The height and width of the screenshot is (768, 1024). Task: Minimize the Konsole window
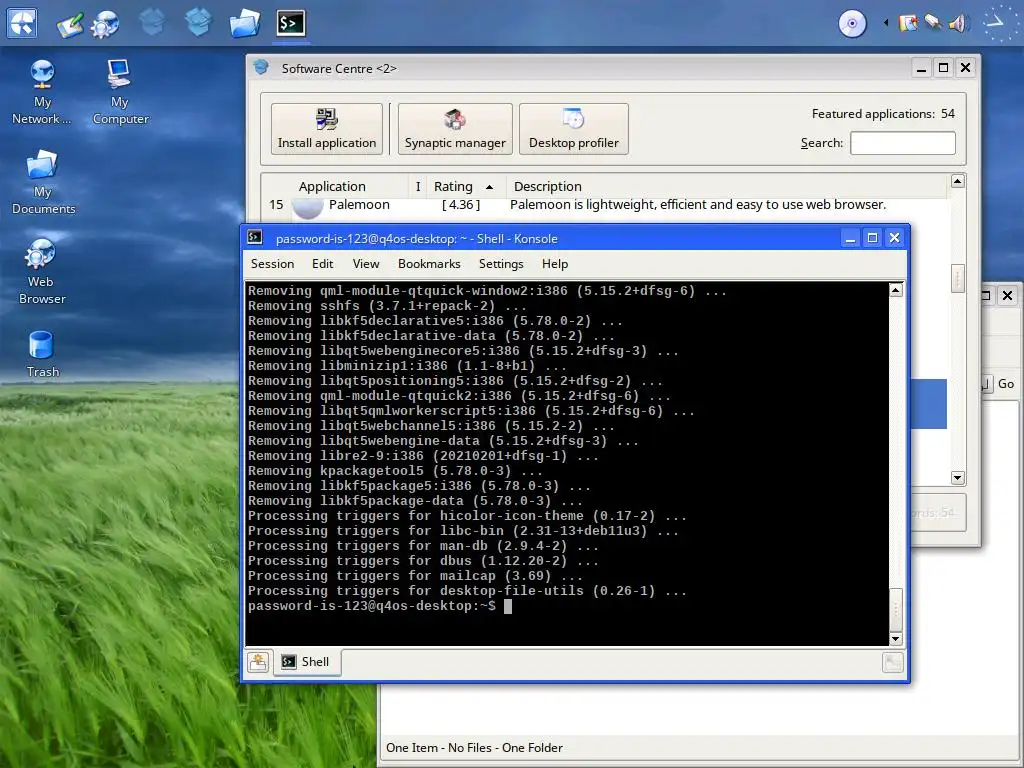(850, 238)
